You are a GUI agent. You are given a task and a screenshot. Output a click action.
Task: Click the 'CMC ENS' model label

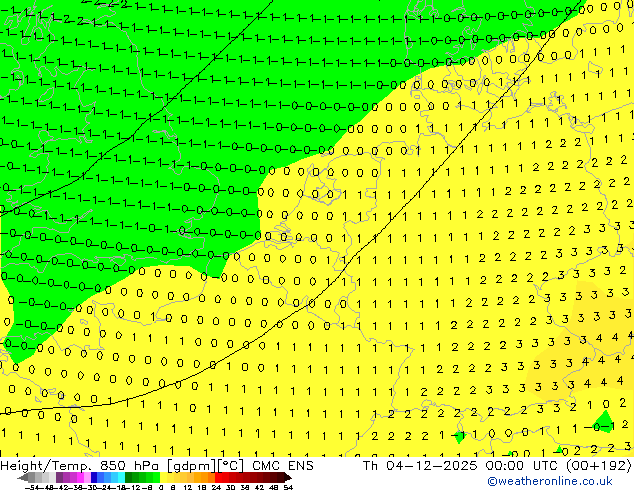283,465
